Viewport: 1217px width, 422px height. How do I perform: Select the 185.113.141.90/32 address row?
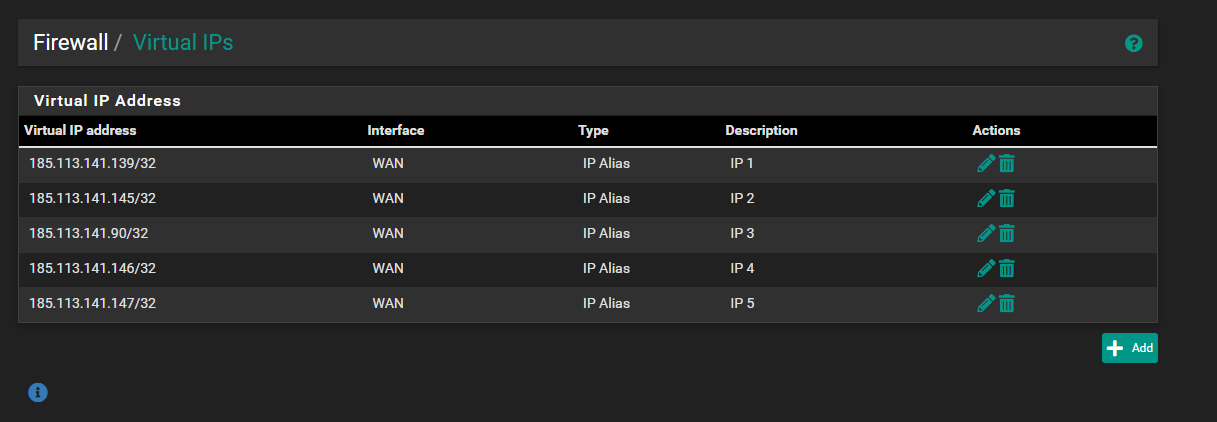tap(88, 234)
